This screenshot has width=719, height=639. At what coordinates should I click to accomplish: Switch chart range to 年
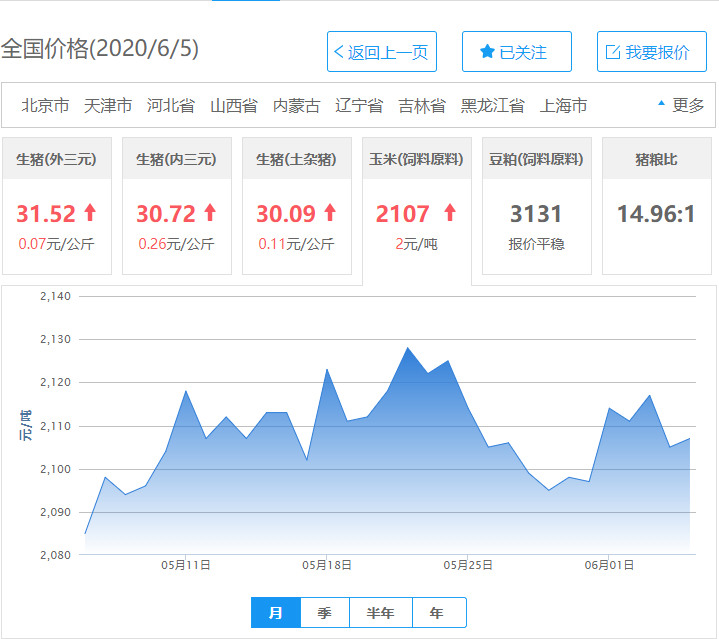439,612
